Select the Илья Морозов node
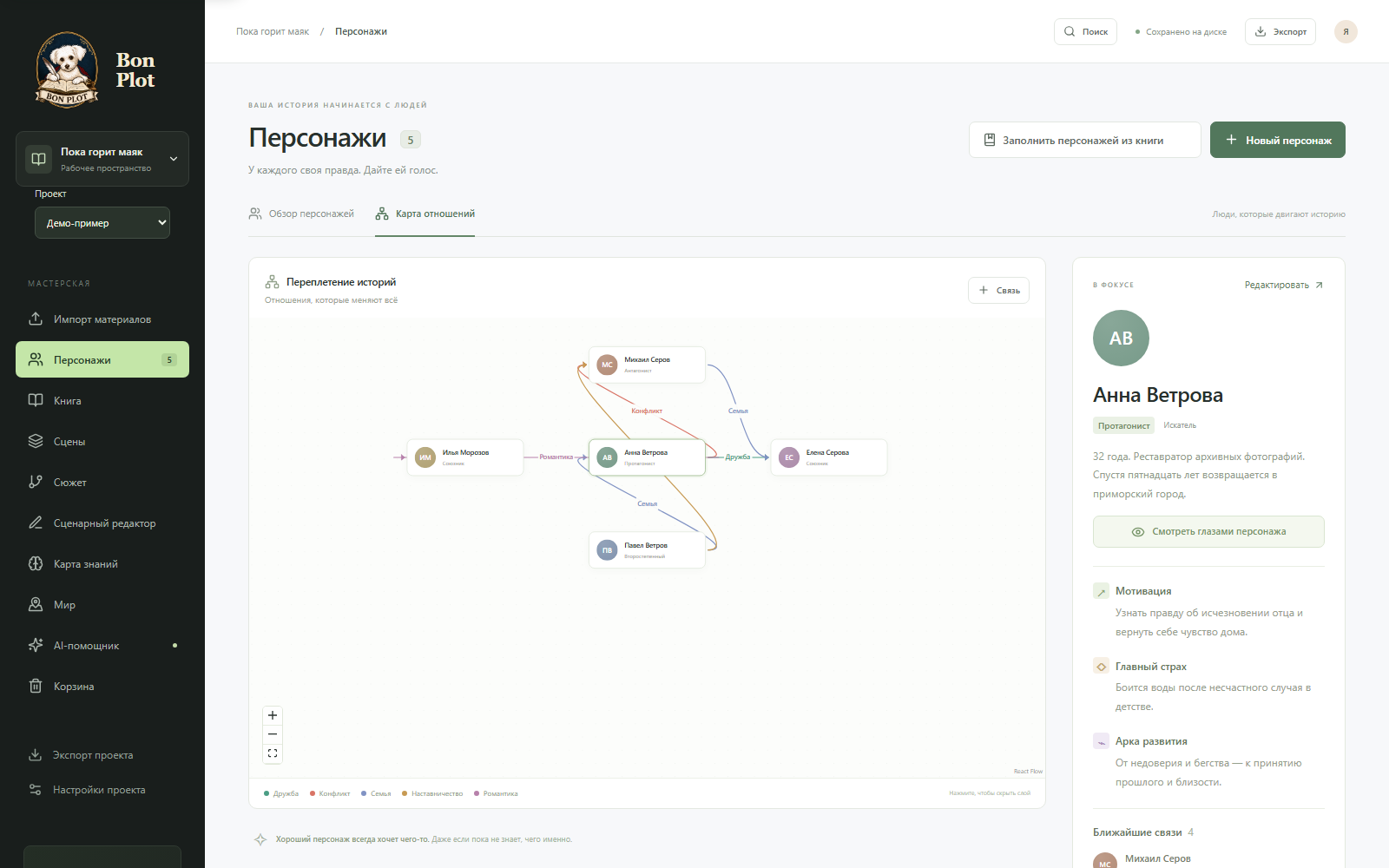The height and width of the screenshot is (868, 1389). click(x=465, y=457)
